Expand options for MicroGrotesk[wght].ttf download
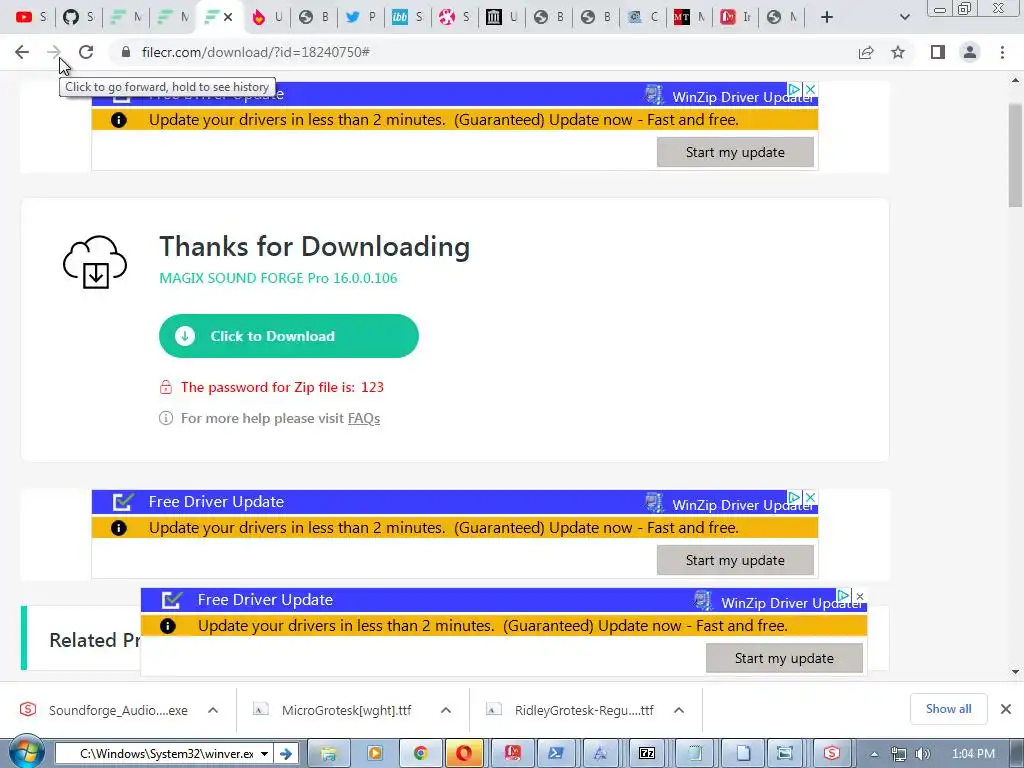 pyautogui.click(x=446, y=710)
